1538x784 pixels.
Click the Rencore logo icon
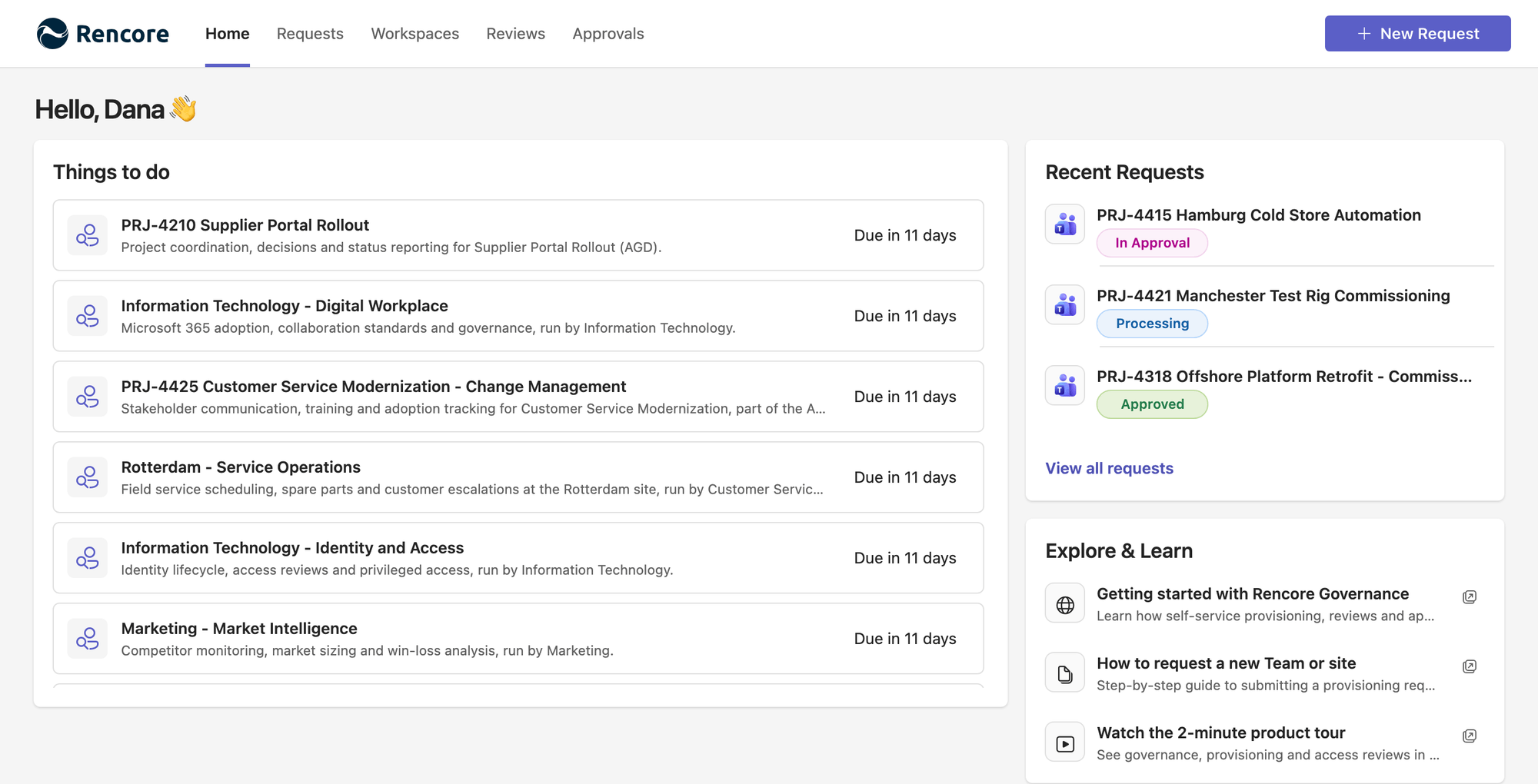[x=53, y=34]
